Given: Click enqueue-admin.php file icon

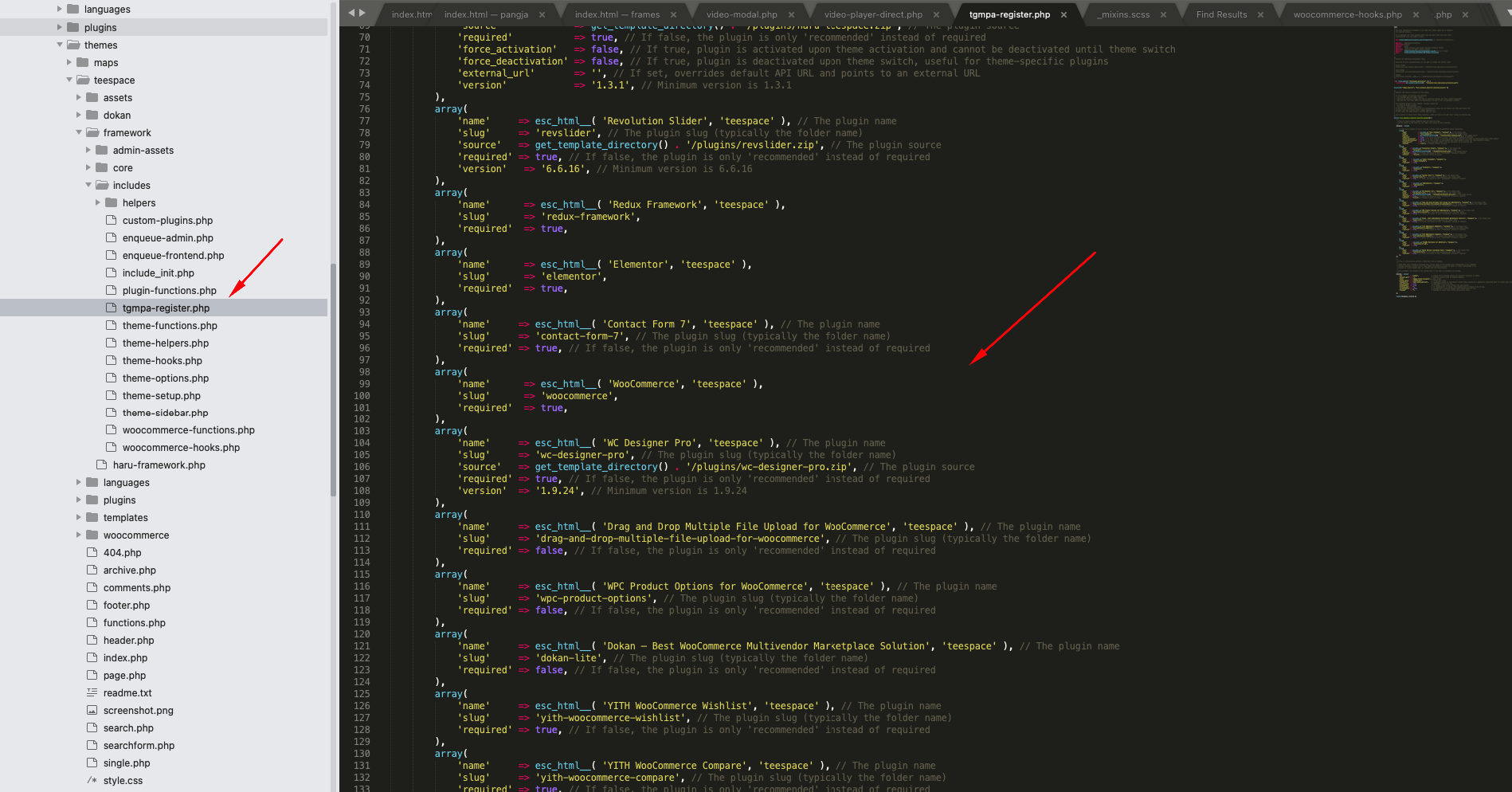Looking at the screenshot, I should pyautogui.click(x=112, y=237).
